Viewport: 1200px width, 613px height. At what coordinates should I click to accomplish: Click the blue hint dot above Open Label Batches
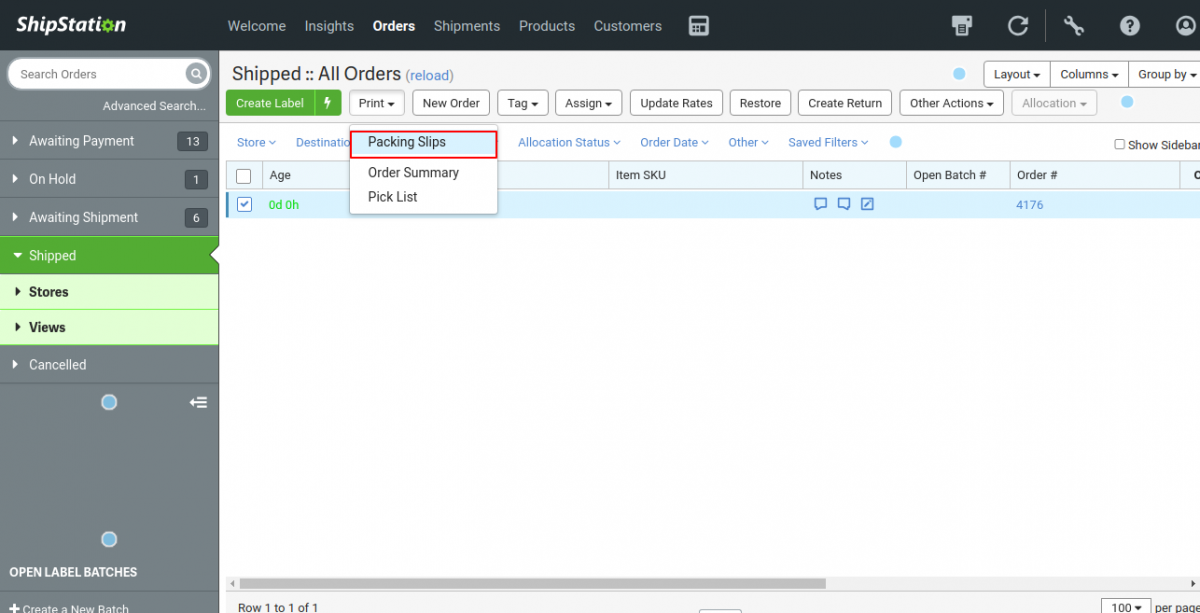(x=109, y=539)
